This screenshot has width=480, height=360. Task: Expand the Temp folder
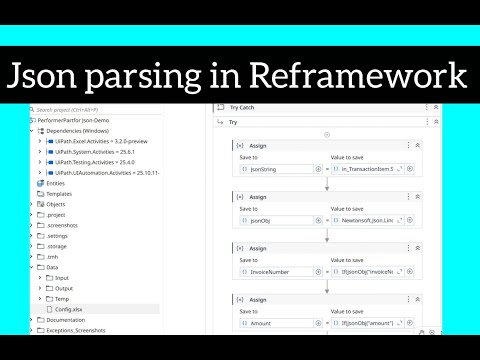[40, 299]
